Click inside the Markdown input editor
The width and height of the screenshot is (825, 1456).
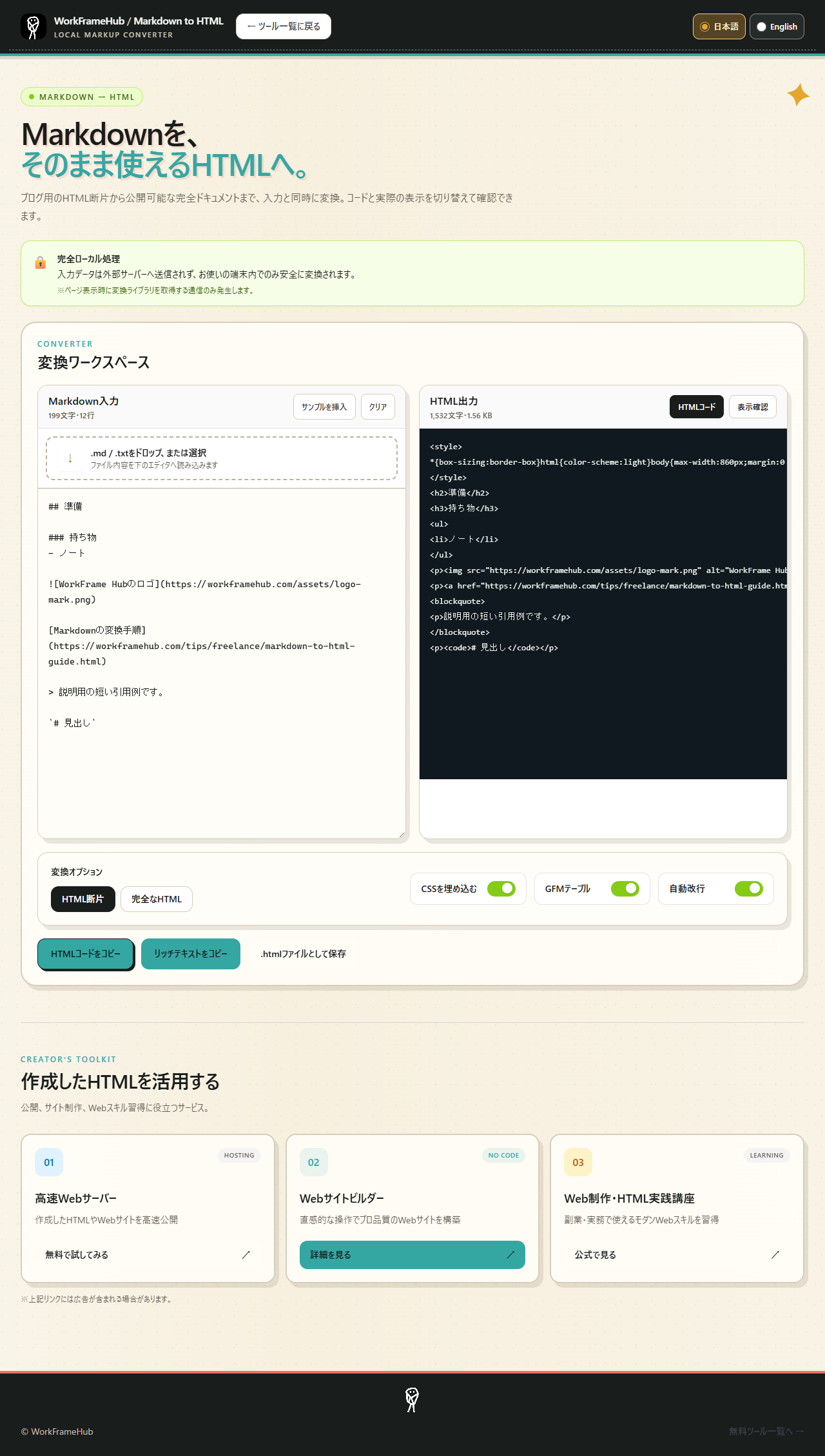222,663
